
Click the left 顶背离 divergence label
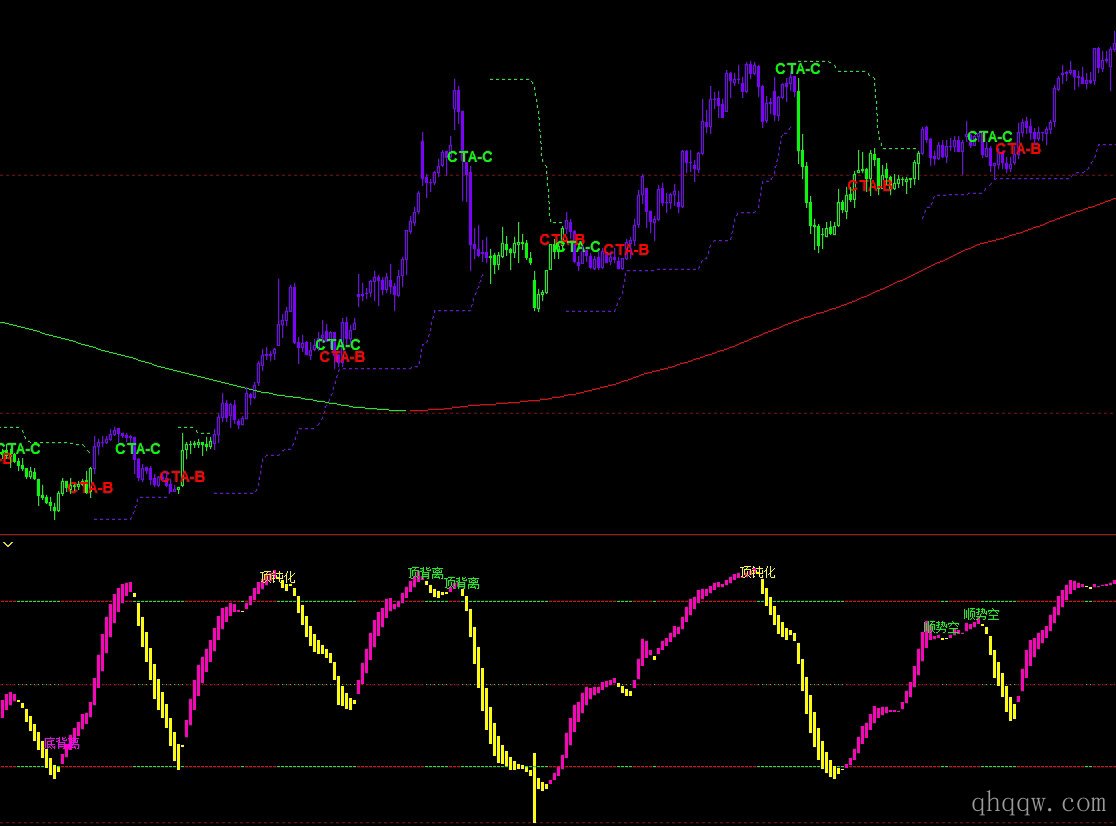coord(425,573)
